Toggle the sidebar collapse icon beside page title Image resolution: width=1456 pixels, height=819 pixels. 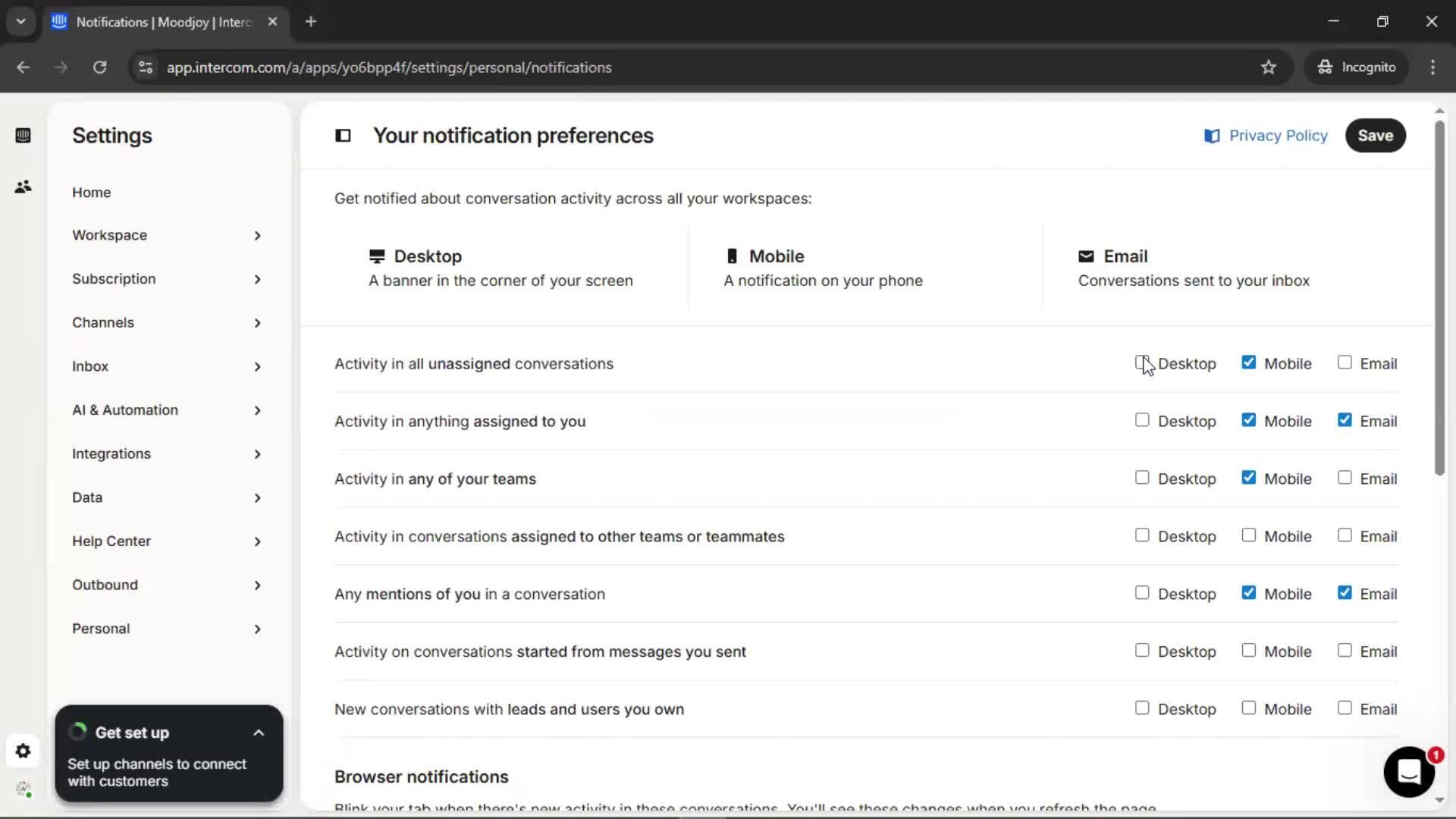pyautogui.click(x=343, y=136)
